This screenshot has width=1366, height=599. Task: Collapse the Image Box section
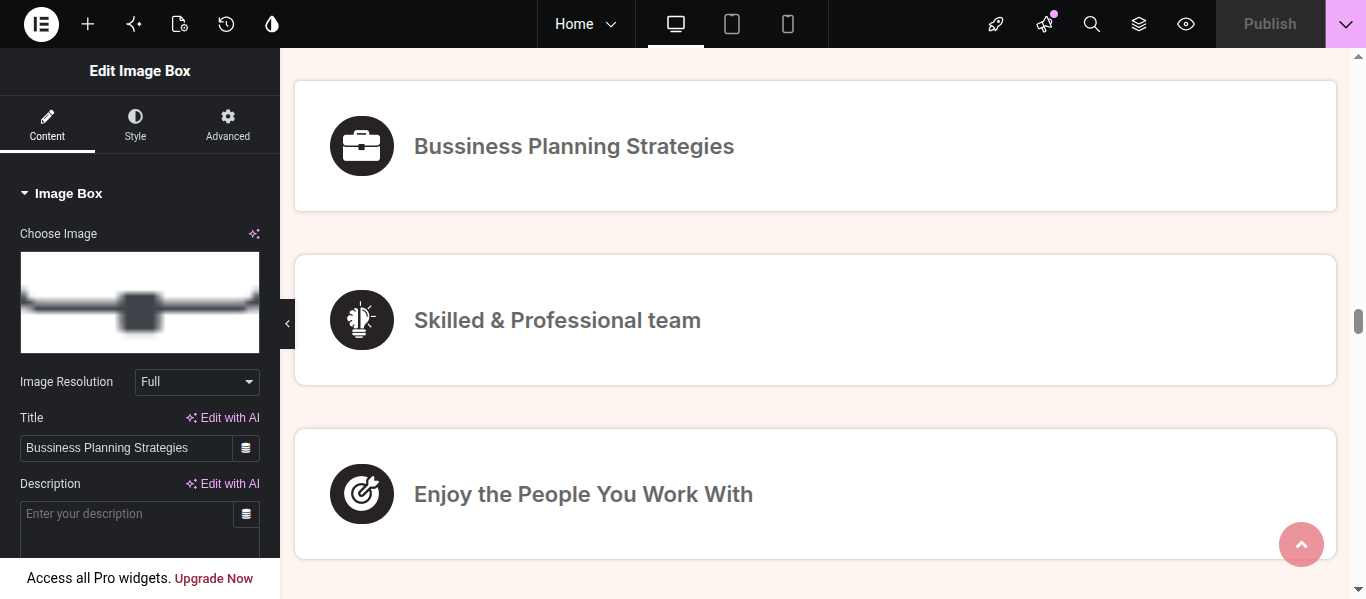point(61,194)
